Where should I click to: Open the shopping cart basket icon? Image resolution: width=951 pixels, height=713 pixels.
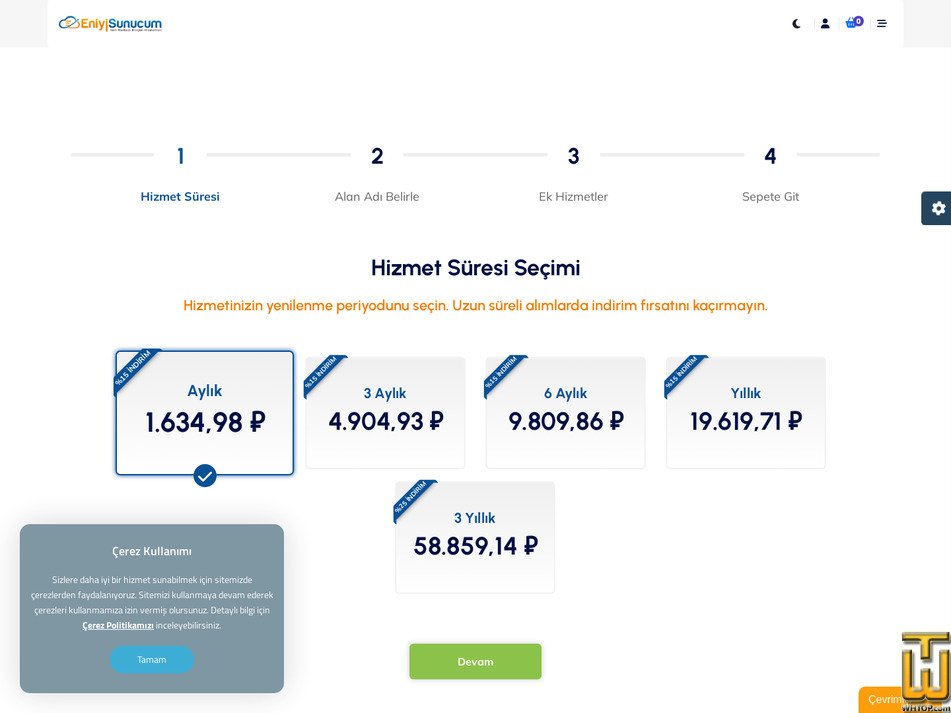pyautogui.click(x=852, y=23)
